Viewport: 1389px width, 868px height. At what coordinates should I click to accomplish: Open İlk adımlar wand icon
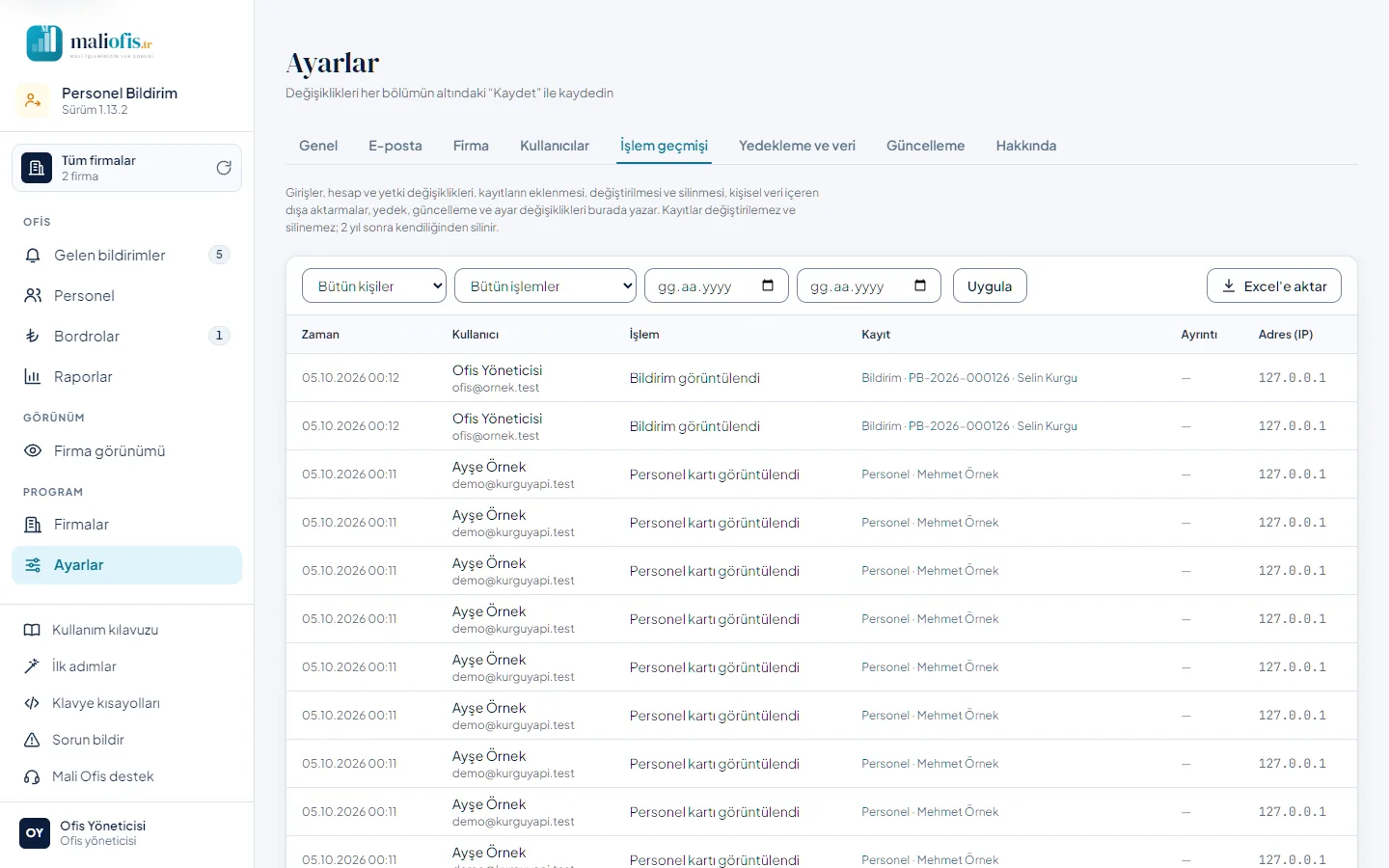click(32, 666)
